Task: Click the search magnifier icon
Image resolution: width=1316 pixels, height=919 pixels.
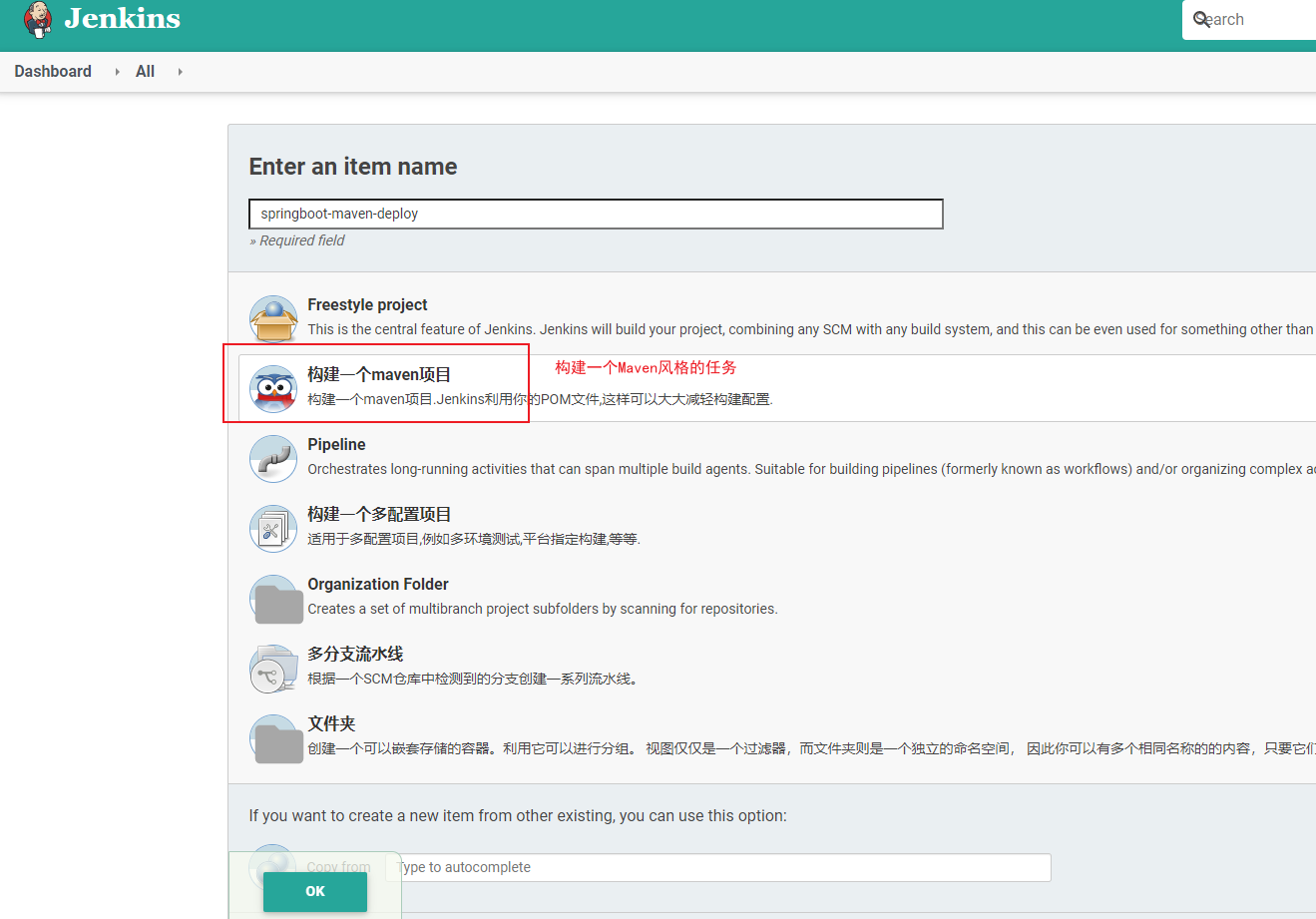Action: 1201,19
